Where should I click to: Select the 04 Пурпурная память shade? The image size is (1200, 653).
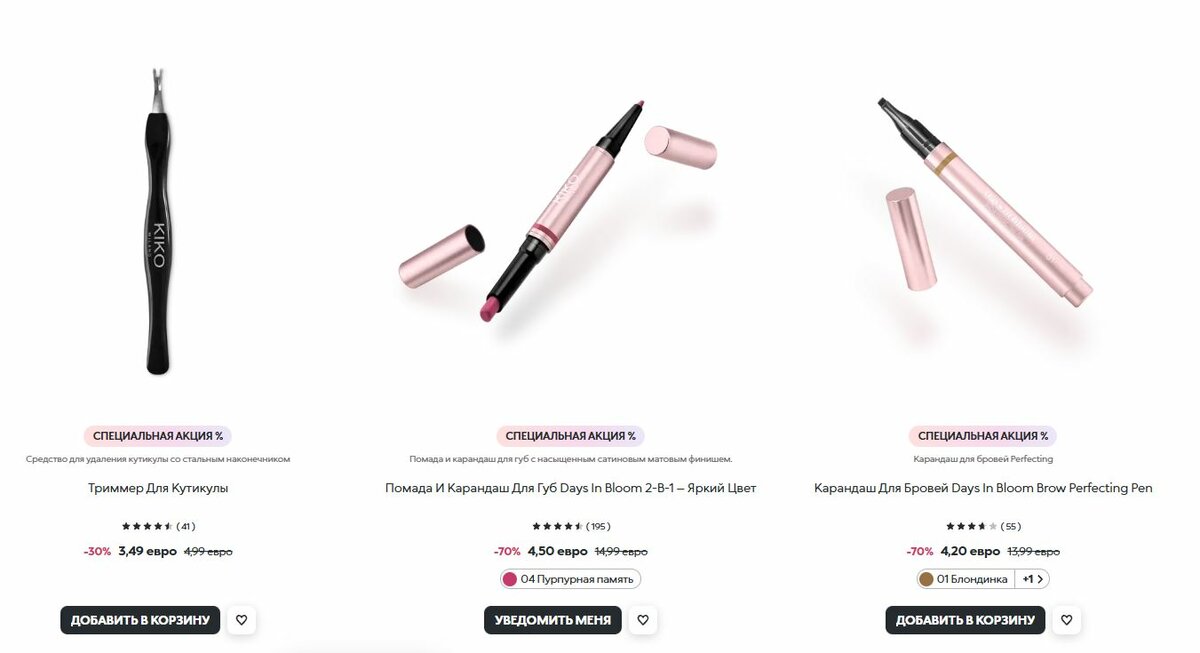(570, 579)
